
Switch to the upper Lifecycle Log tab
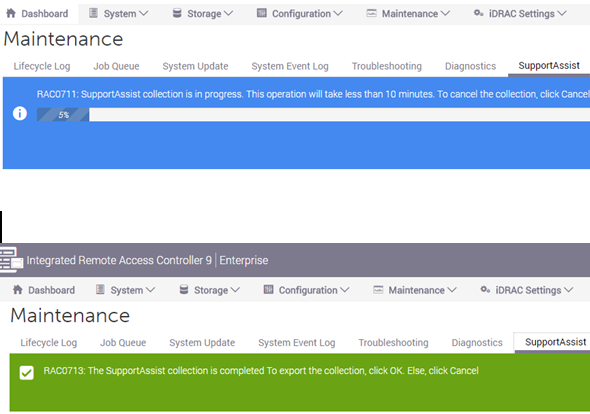pyautogui.click(x=42, y=66)
